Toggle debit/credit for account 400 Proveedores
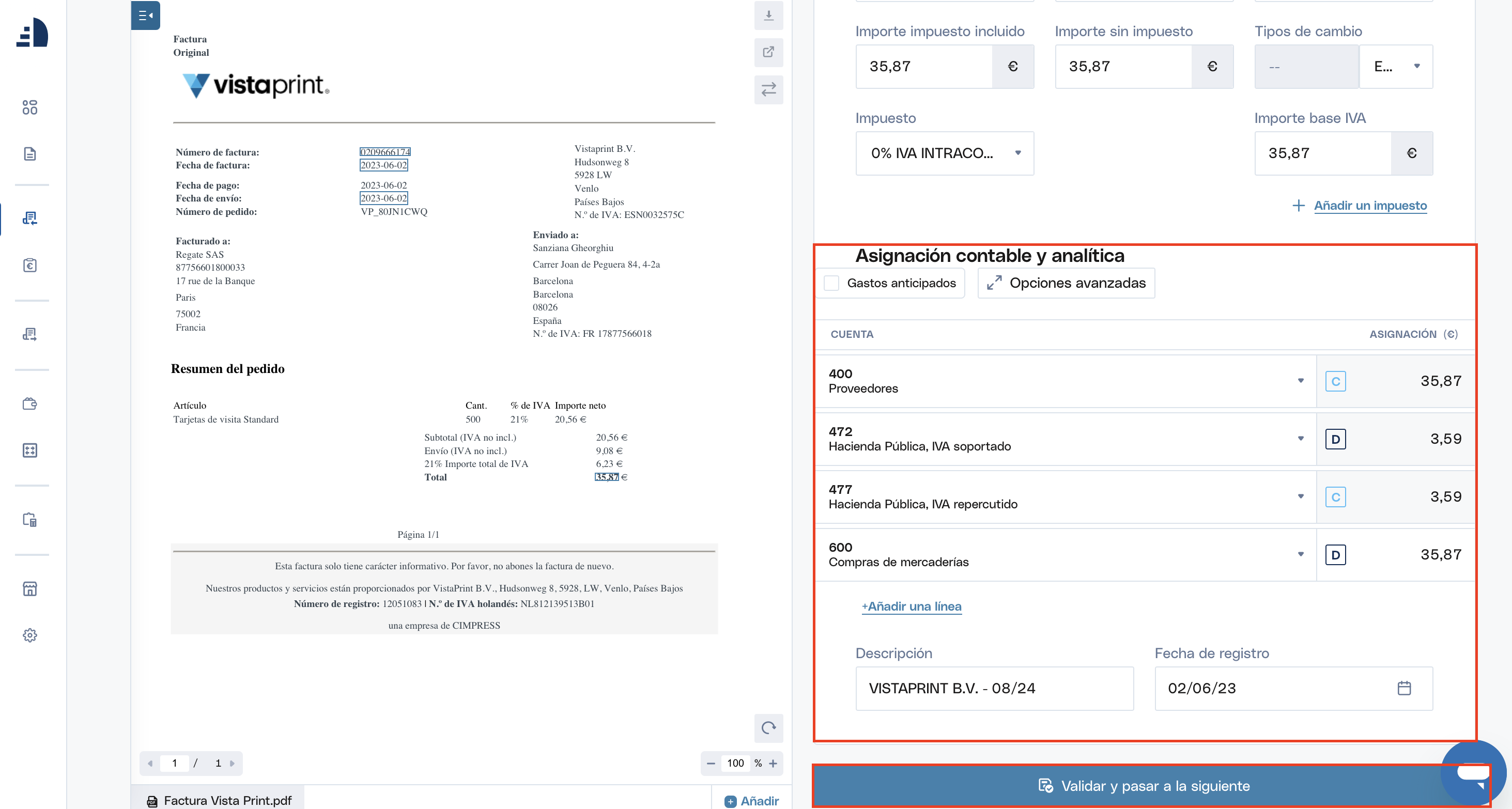1512x809 pixels. click(1335, 381)
